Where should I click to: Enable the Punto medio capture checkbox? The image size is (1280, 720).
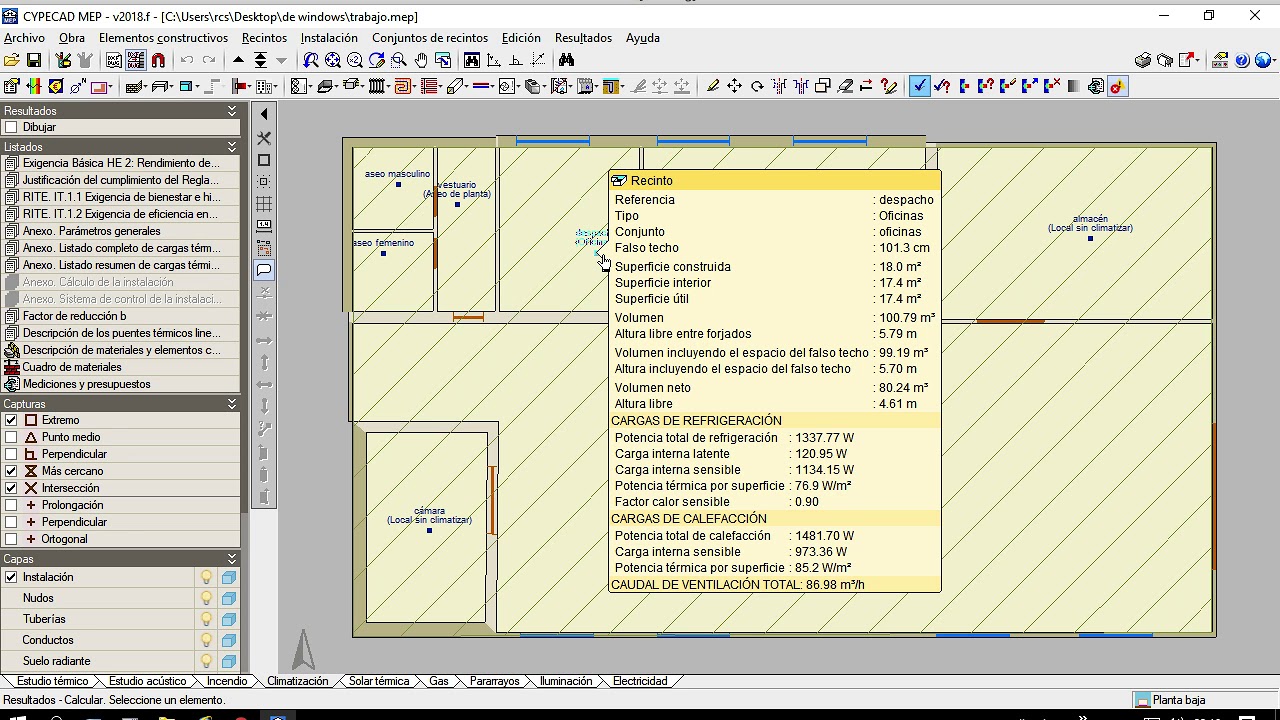pos(11,437)
